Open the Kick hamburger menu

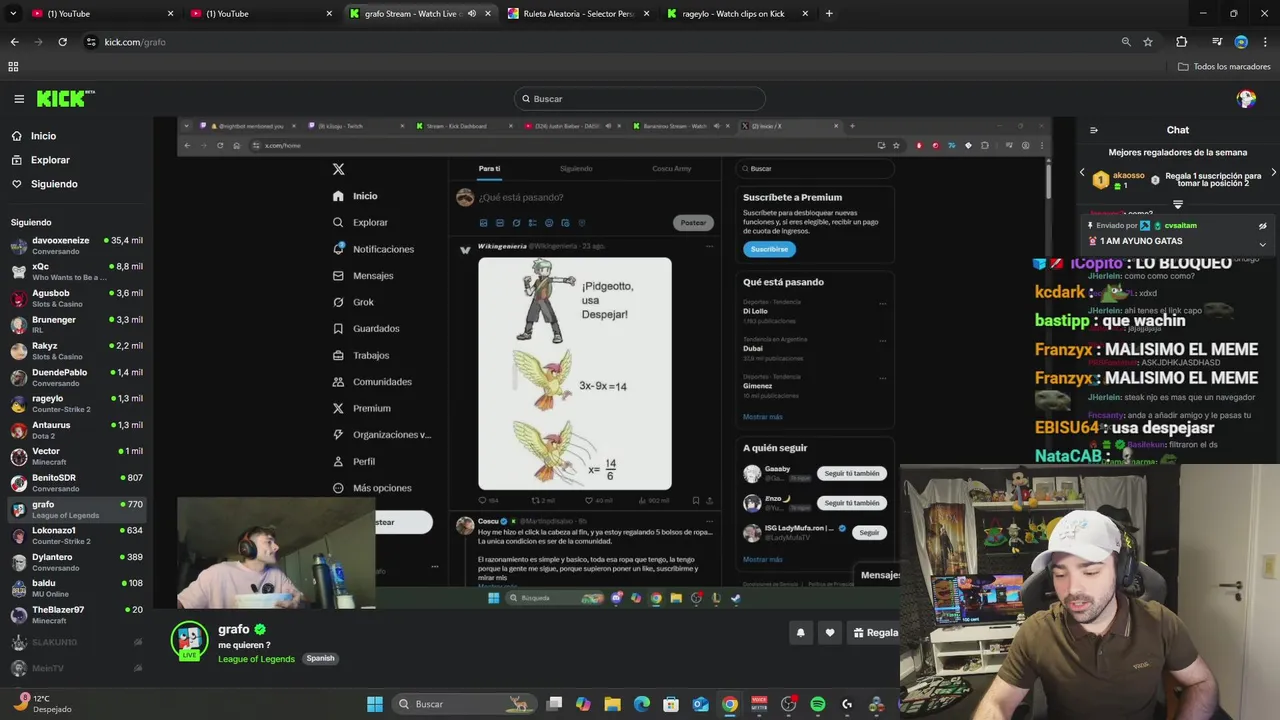tap(19, 99)
